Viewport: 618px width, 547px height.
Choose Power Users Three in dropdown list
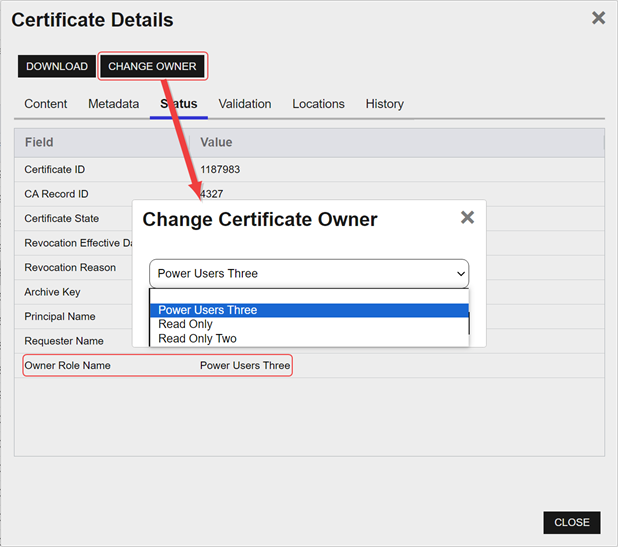[x=208, y=310]
